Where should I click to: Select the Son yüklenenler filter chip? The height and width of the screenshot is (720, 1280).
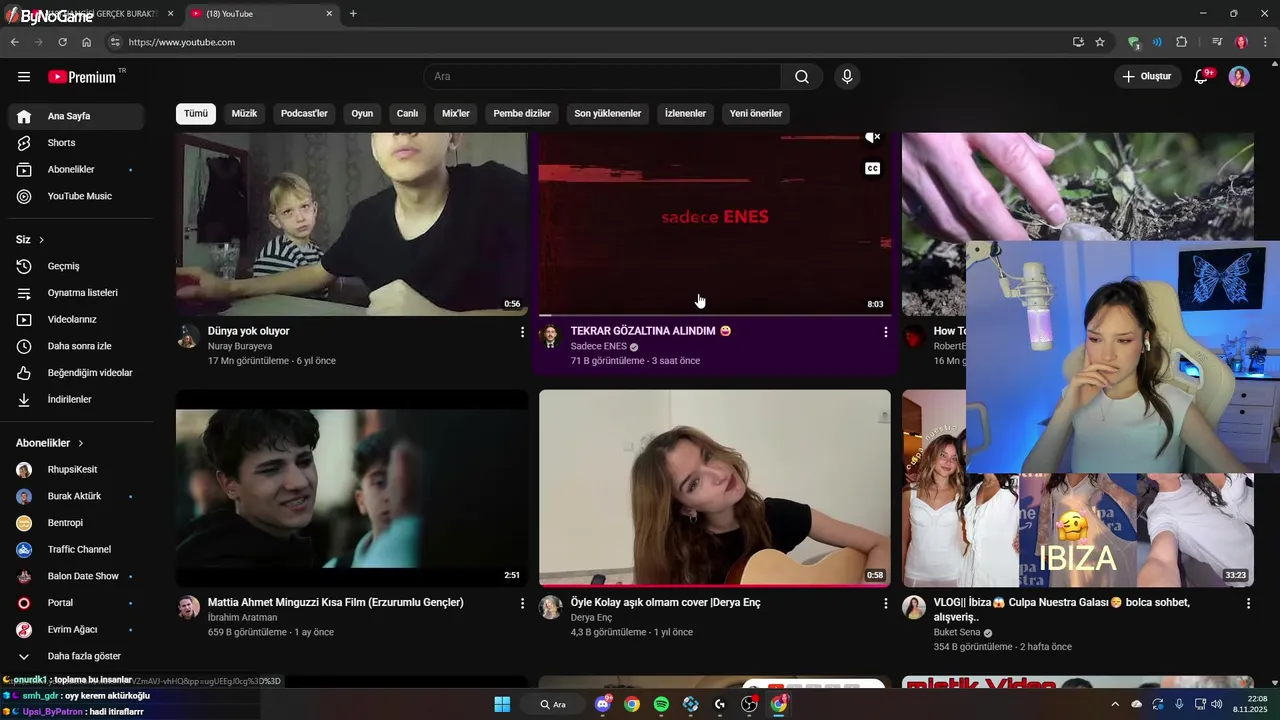(x=608, y=113)
